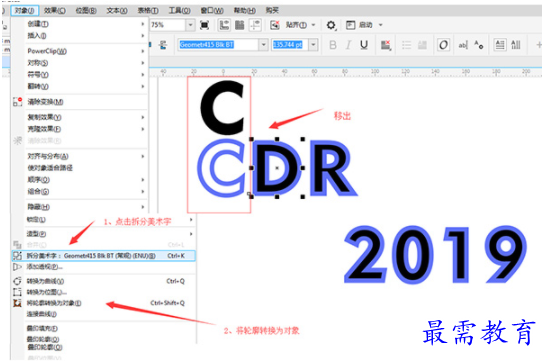Click the font name input field
The height and width of the screenshot is (364, 544).
pyautogui.click(x=218, y=45)
